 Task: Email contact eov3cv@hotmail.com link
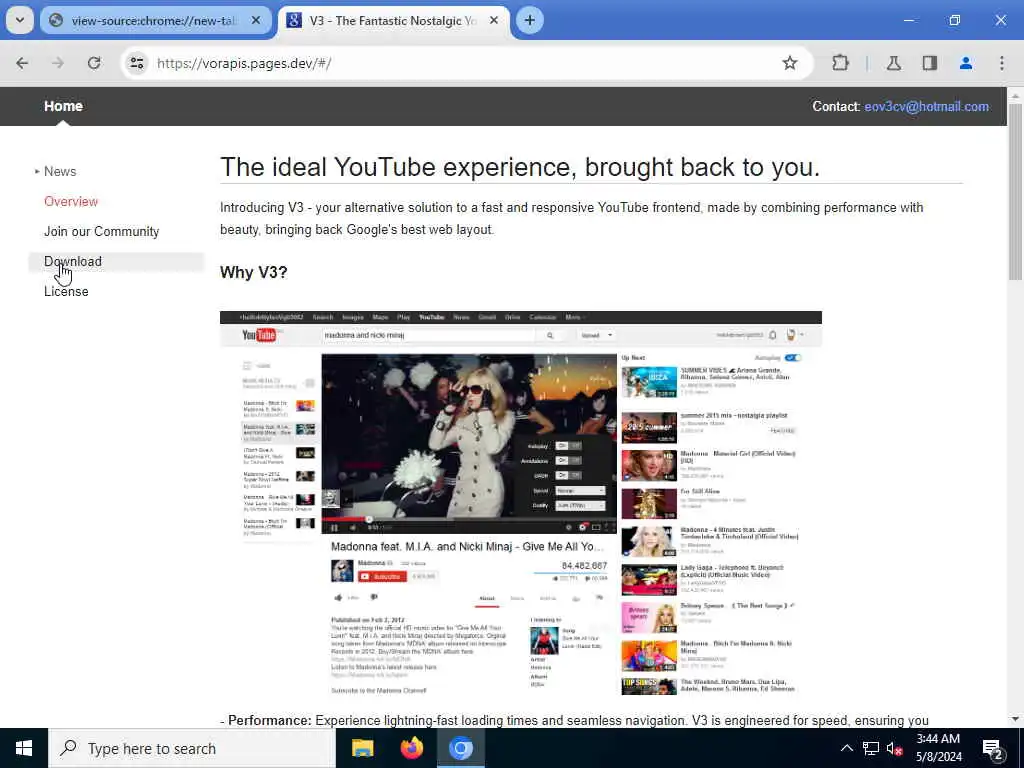coord(926,106)
